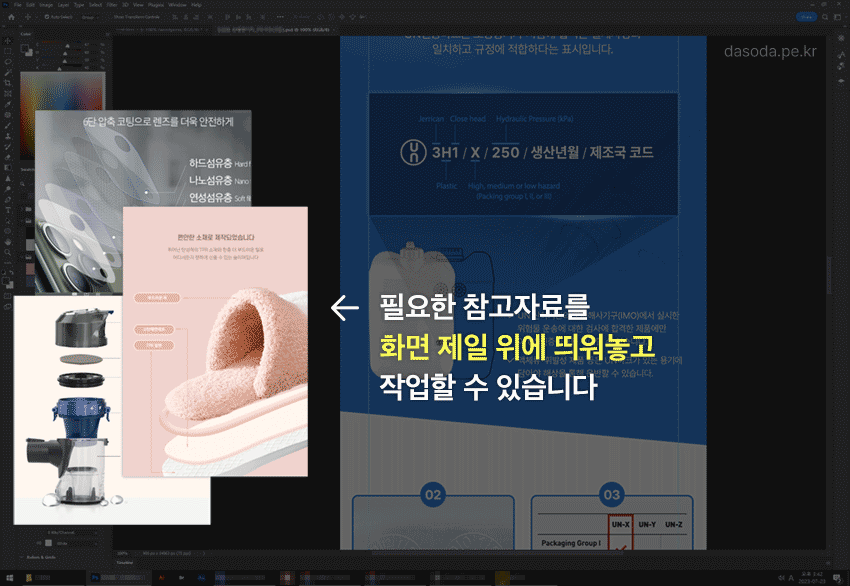Click the 02 step badge on canvas
The height and width of the screenshot is (586, 850).
coord(433,494)
